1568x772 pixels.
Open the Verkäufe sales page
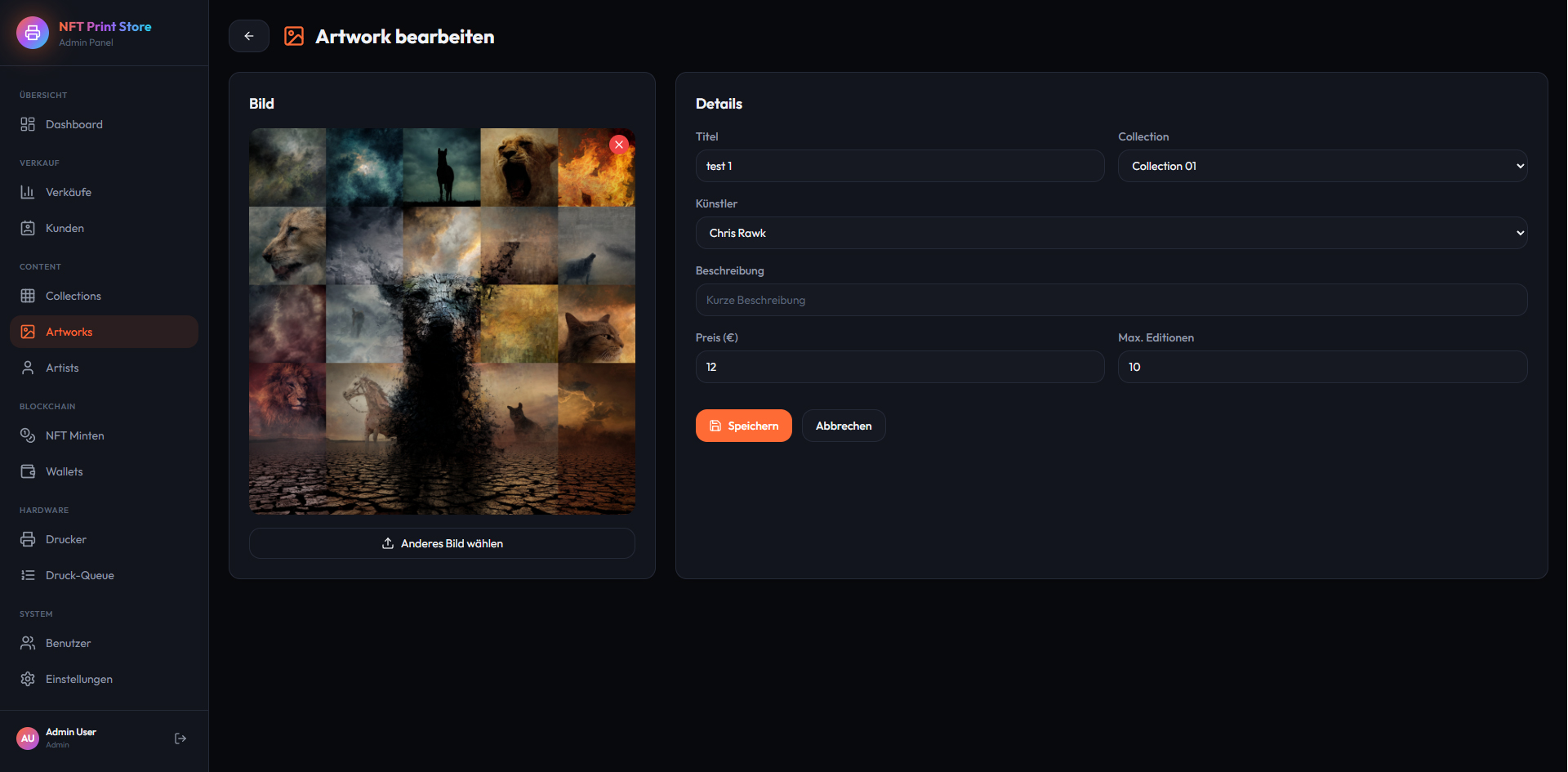point(69,192)
